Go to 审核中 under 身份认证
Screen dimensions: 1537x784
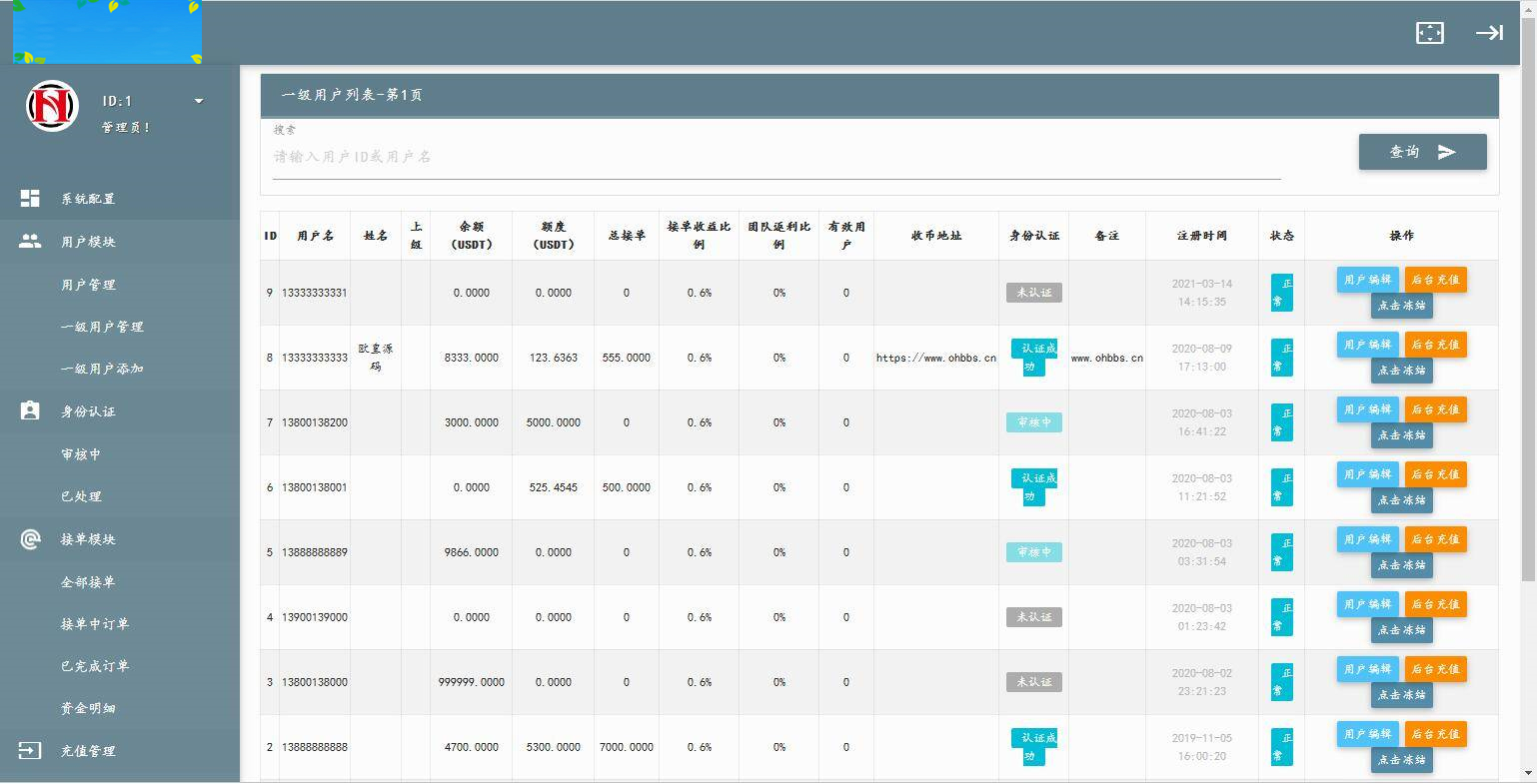[81, 454]
